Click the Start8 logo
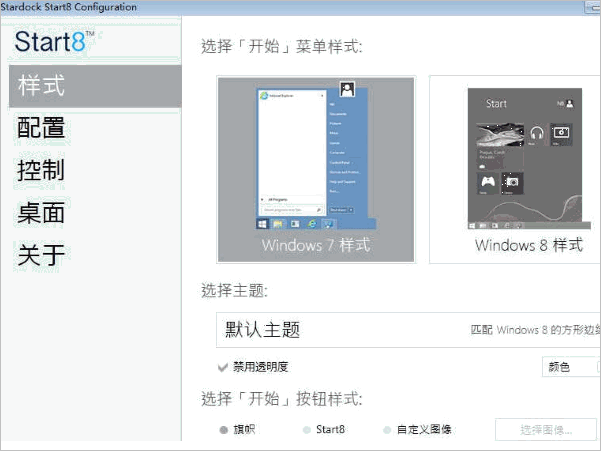601x451 pixels. pyautogui.click(x=54, y=41)
